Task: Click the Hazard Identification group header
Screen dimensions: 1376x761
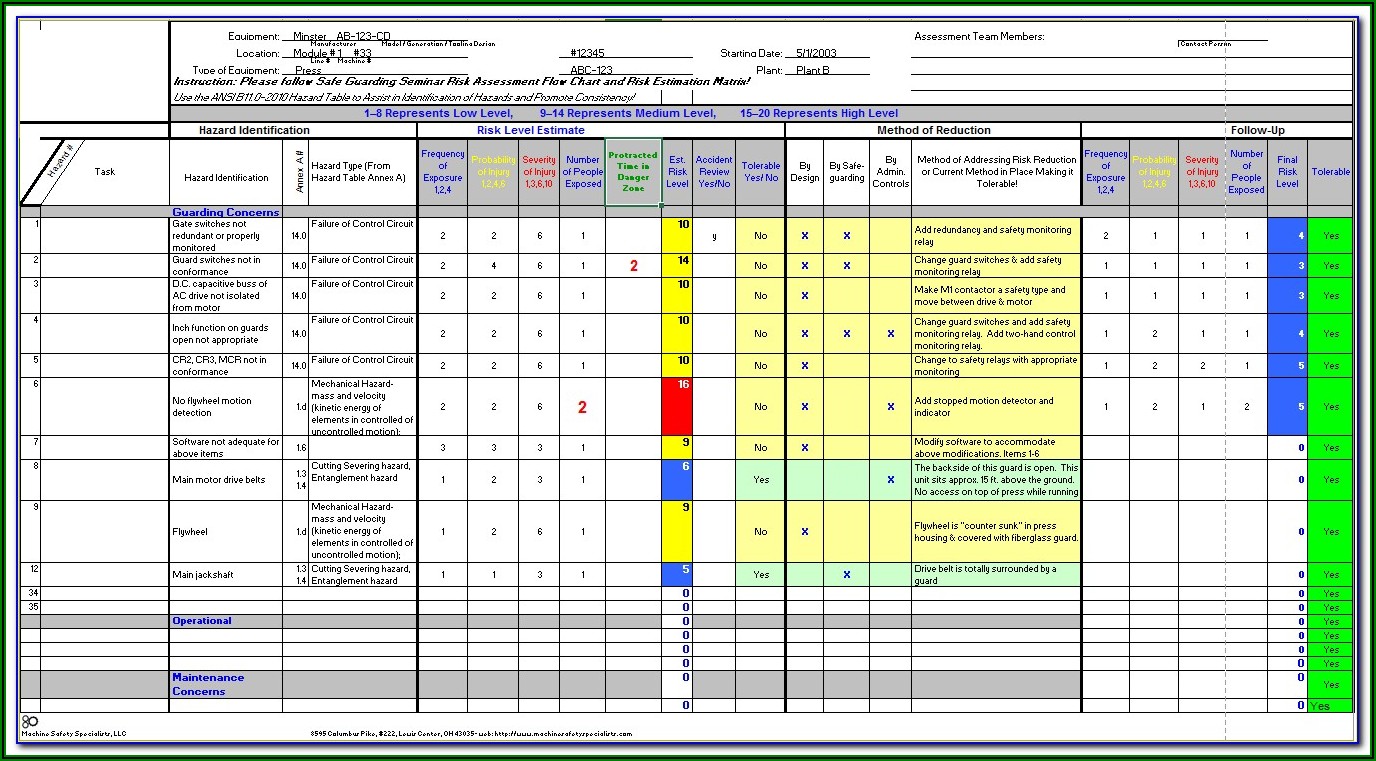Action: [x=254, y=130]
